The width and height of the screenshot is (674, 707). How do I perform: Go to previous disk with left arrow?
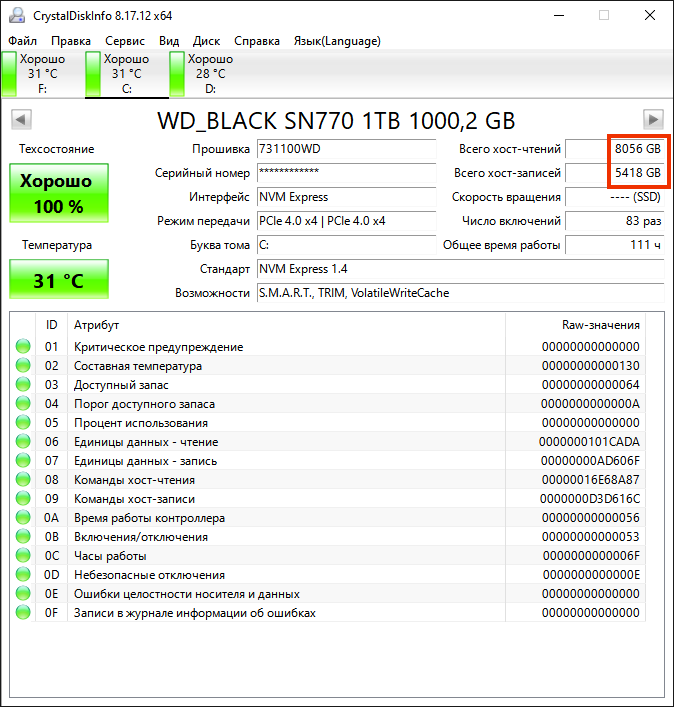click(21, 119)
